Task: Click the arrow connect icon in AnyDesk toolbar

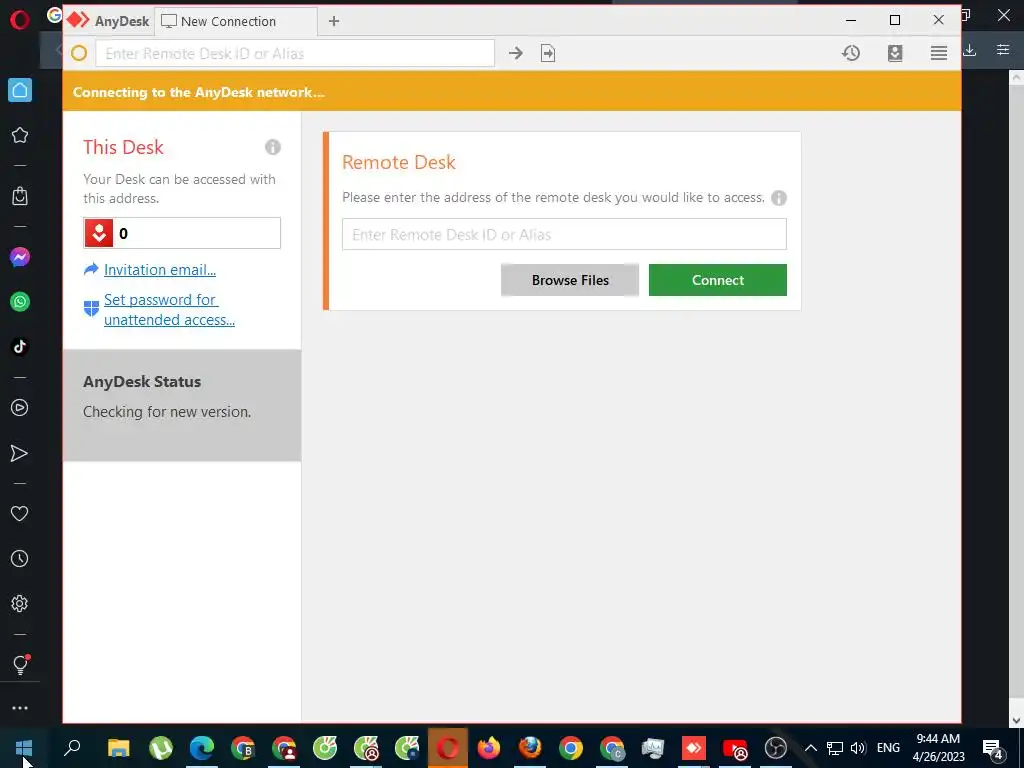Action: 516,54
